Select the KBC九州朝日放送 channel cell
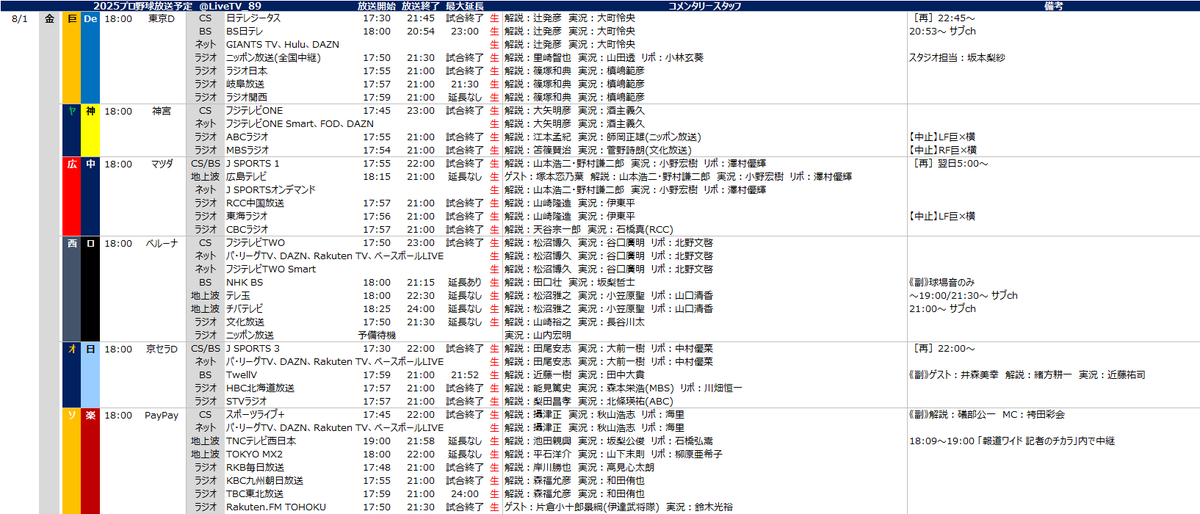Image resolution: width=1200 pixels, height=514 pixels. click(264, 479)
